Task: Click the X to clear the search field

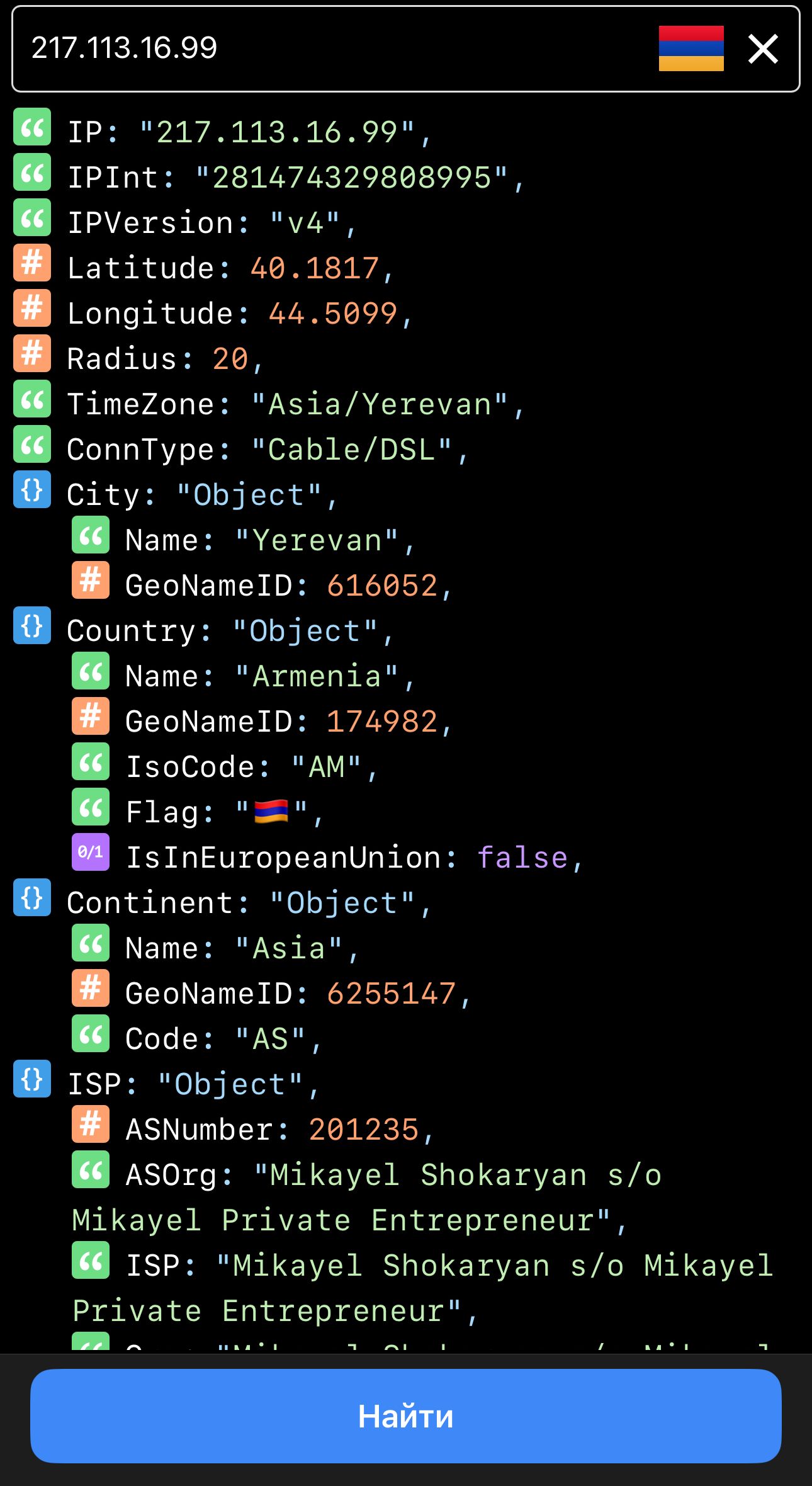Action: tap(763, 48)
